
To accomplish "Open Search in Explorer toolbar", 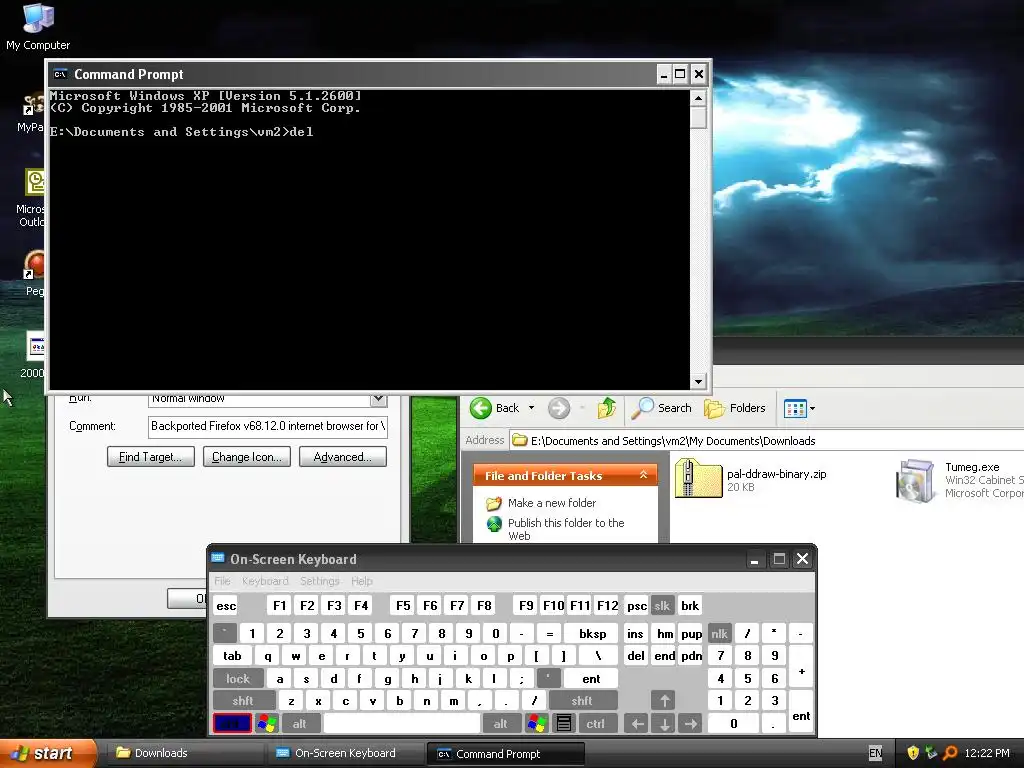I will pos(662,408).
